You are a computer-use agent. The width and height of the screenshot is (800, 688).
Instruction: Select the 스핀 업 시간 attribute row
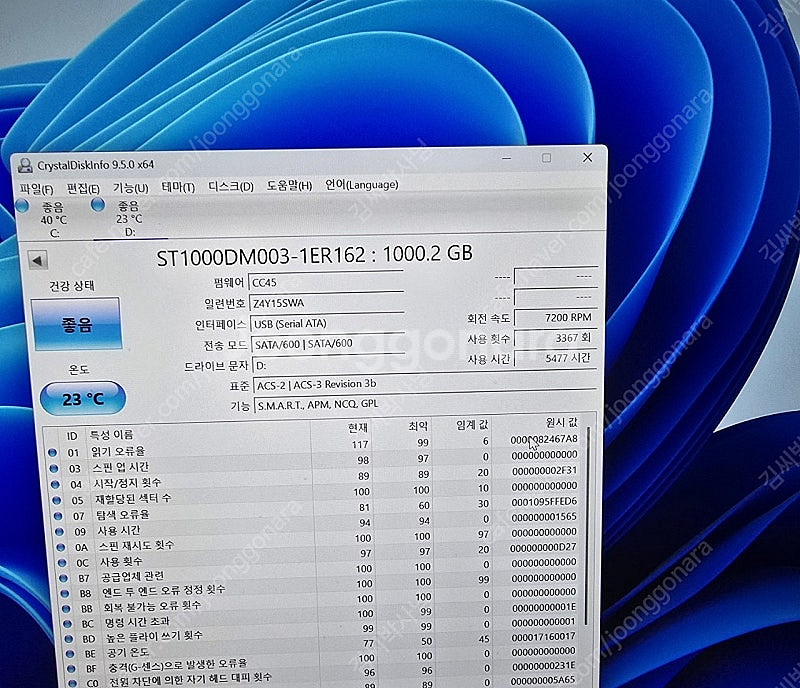click(x=315, y=462)
